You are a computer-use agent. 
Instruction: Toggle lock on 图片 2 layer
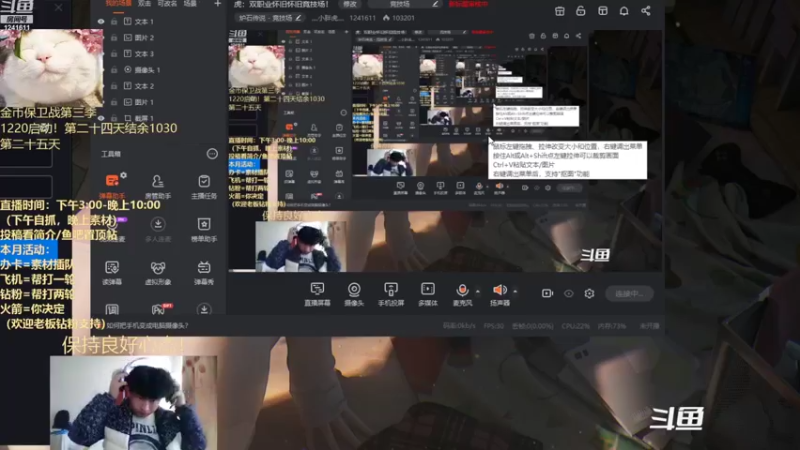[114, 38]
